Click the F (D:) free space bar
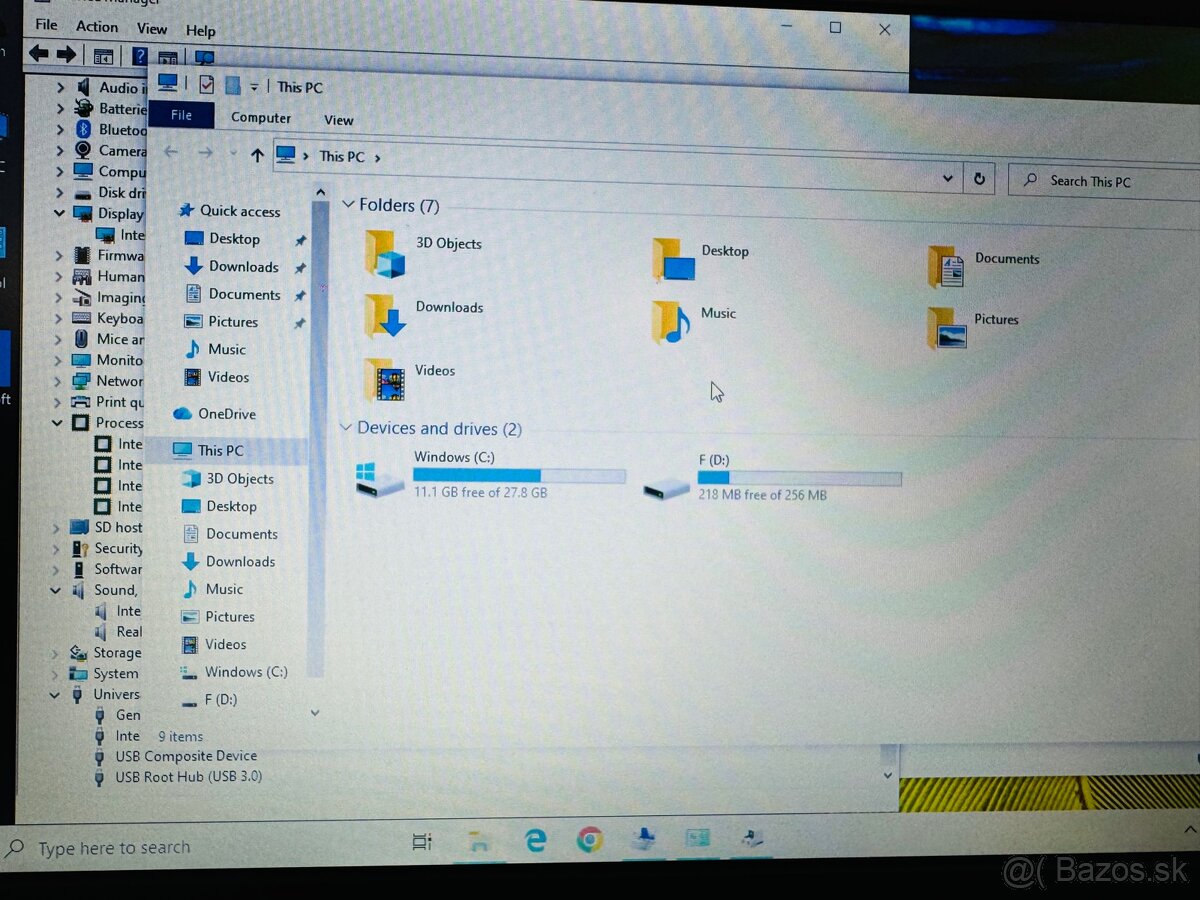Image resolution: width=1200 pixels, height=900 pixels. 799,479
